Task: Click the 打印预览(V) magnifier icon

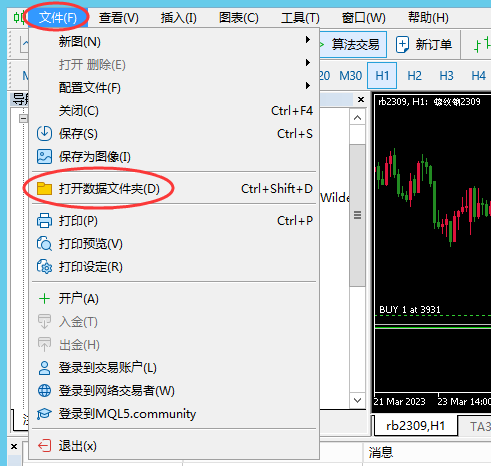Action: pyautogui.click(x=44, y=244)
